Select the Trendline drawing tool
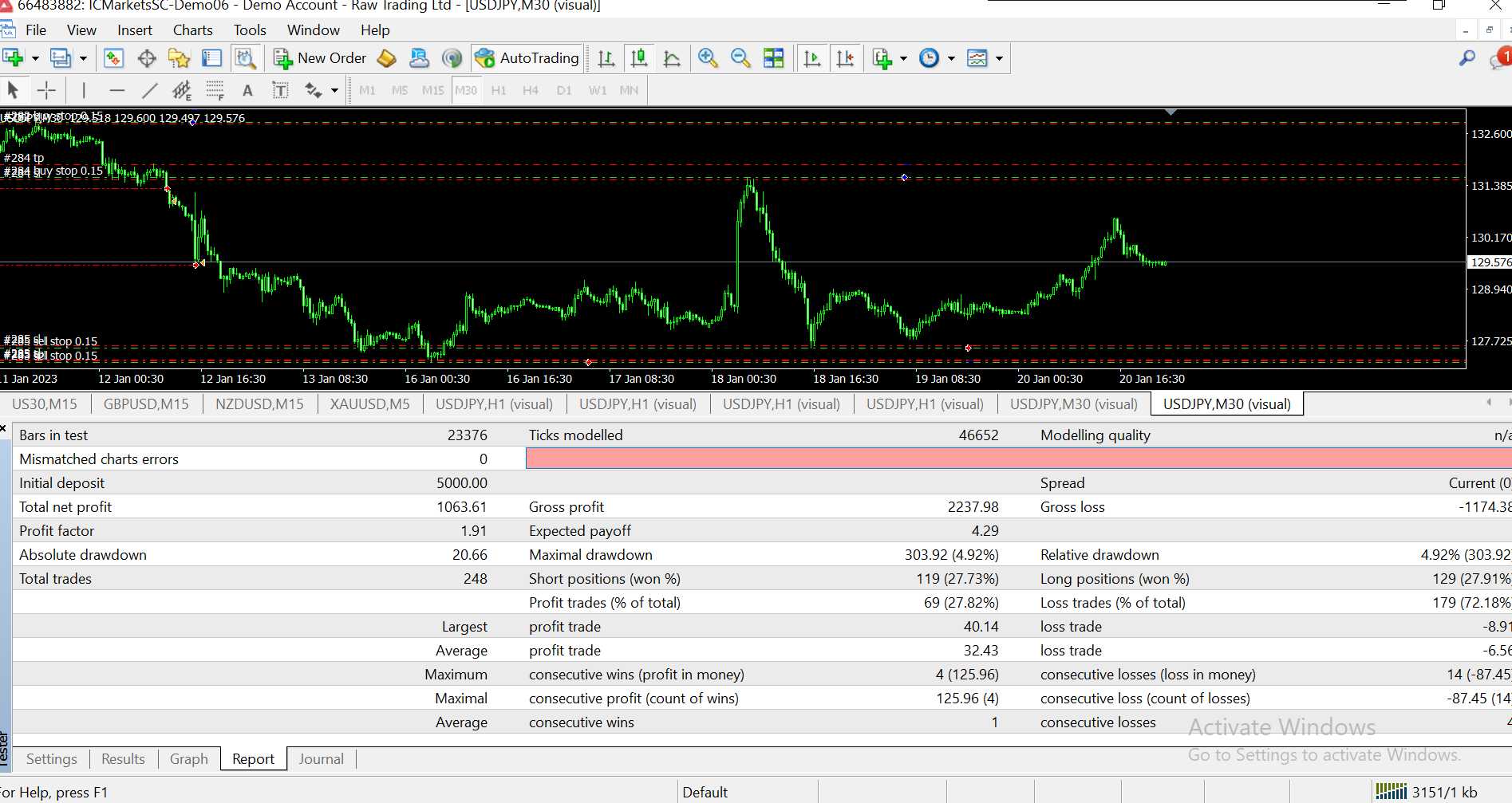Image resolution: width=1512 pixels, height=803 pixels. [150, 90]
